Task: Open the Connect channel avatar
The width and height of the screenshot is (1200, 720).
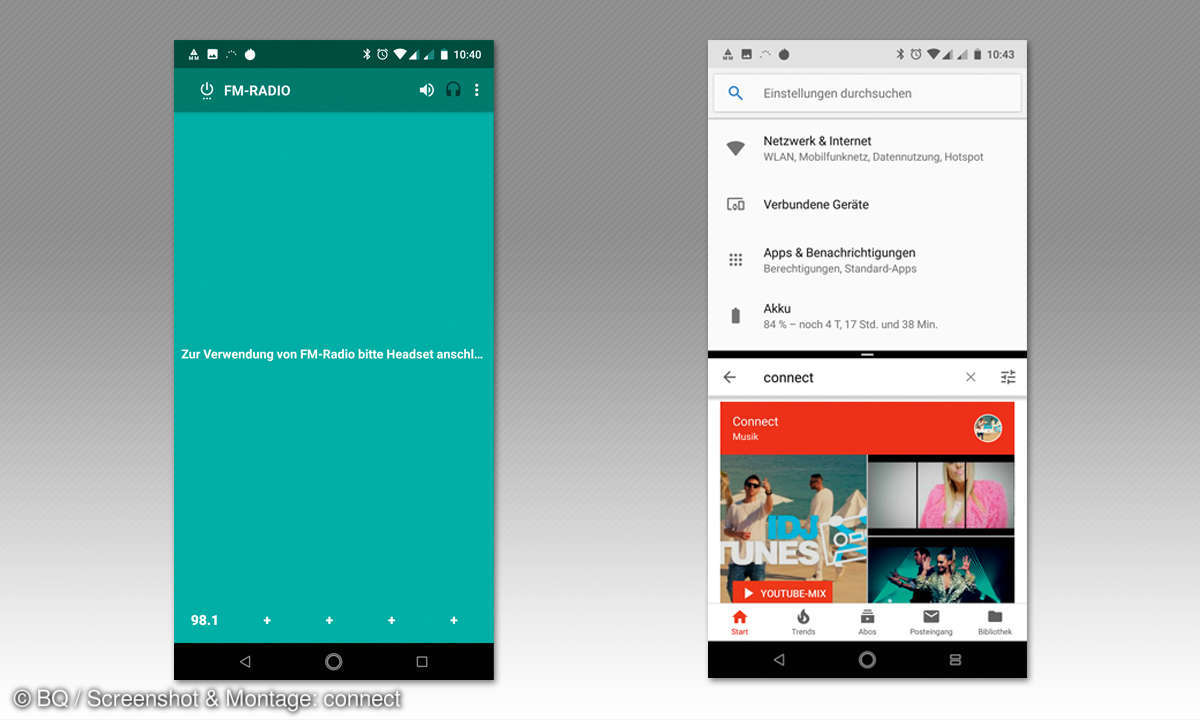Action: (988, 428)
